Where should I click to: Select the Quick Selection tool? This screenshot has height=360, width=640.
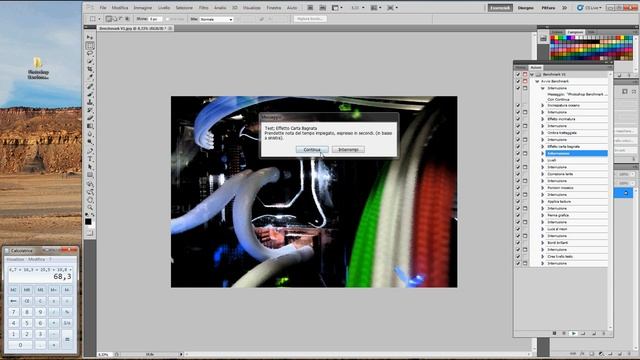point(90,61)
